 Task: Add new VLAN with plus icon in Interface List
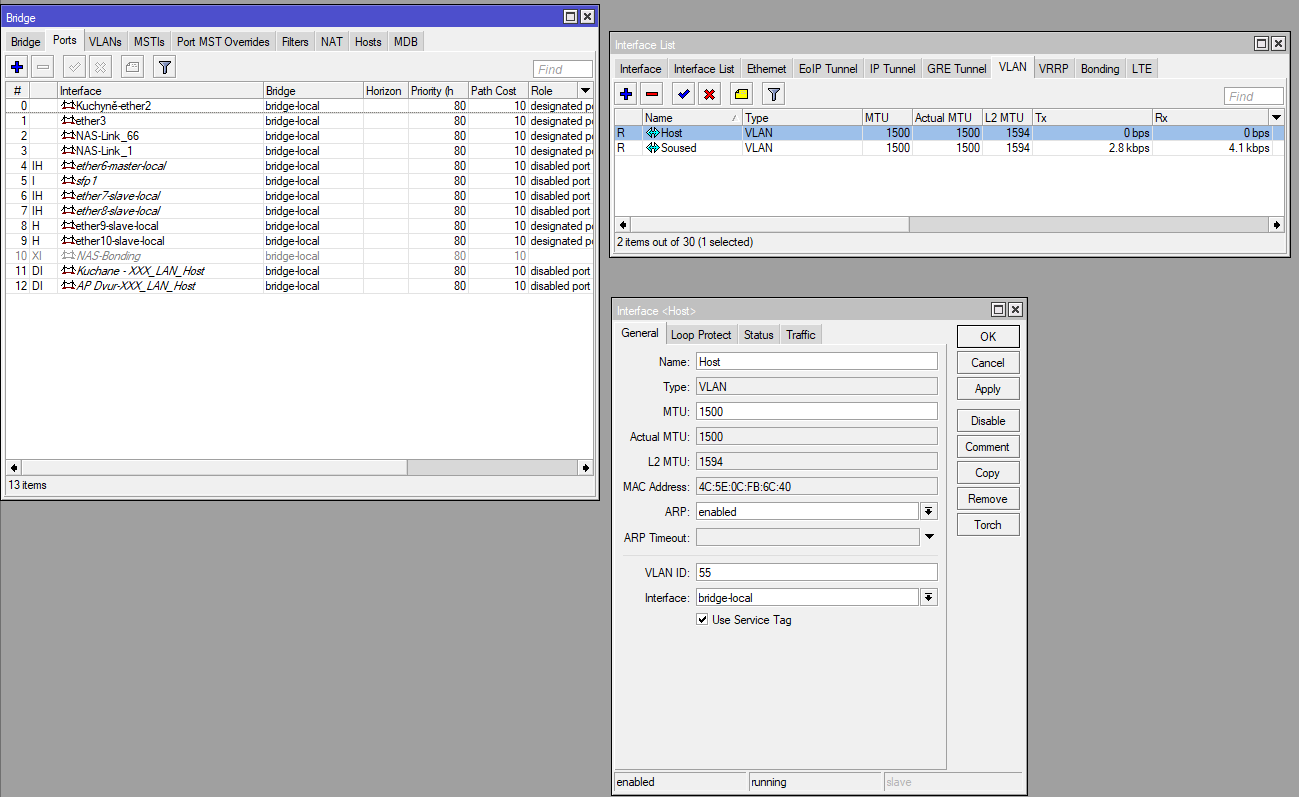point(626,94)
